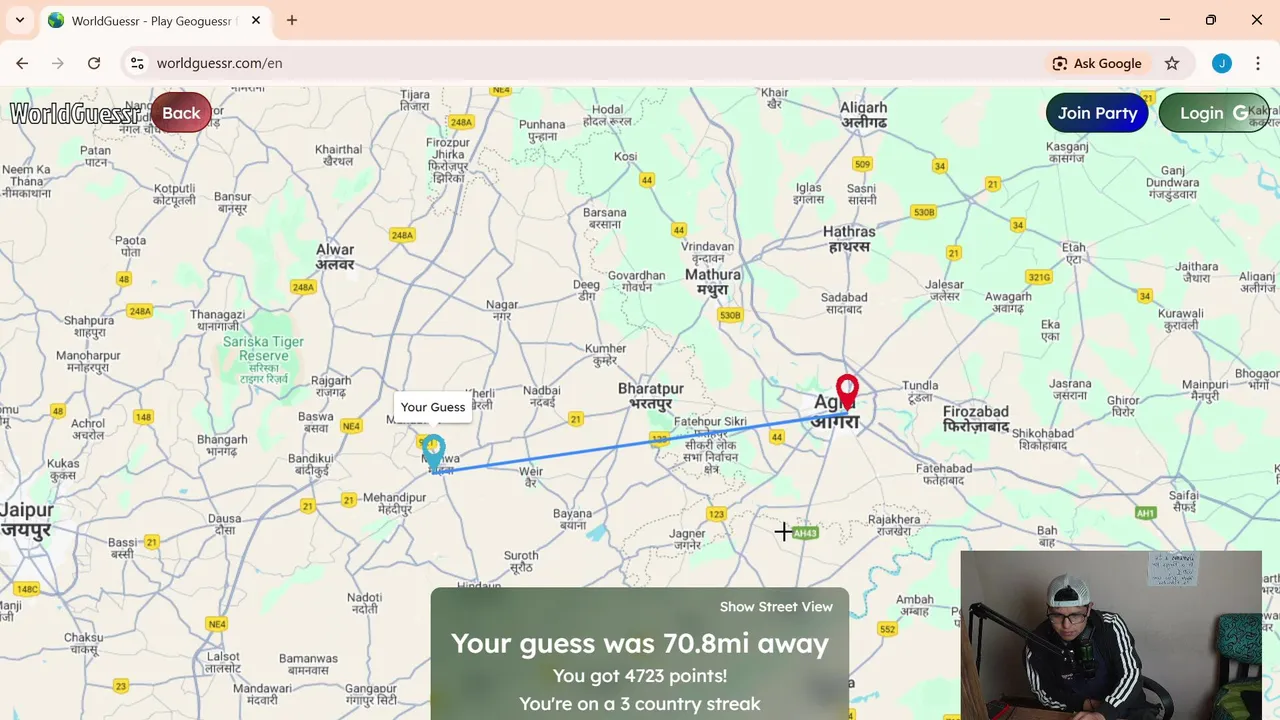The image size is (1280, 720).
Task: Click Show Street View link
Action: (776, 607)
